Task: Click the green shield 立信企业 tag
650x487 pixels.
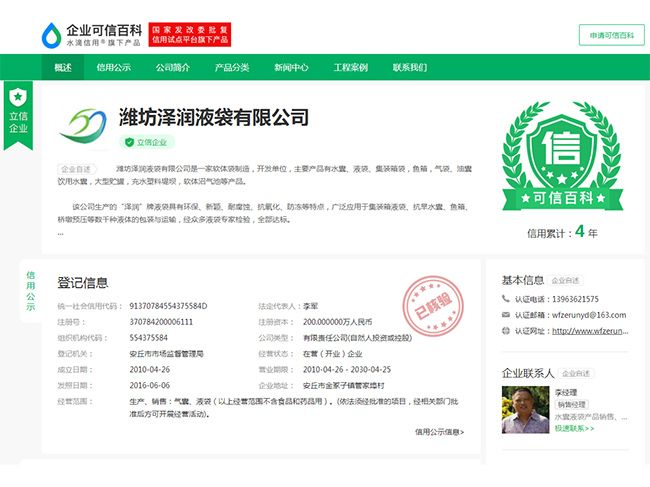Action: tap(147, 142)
